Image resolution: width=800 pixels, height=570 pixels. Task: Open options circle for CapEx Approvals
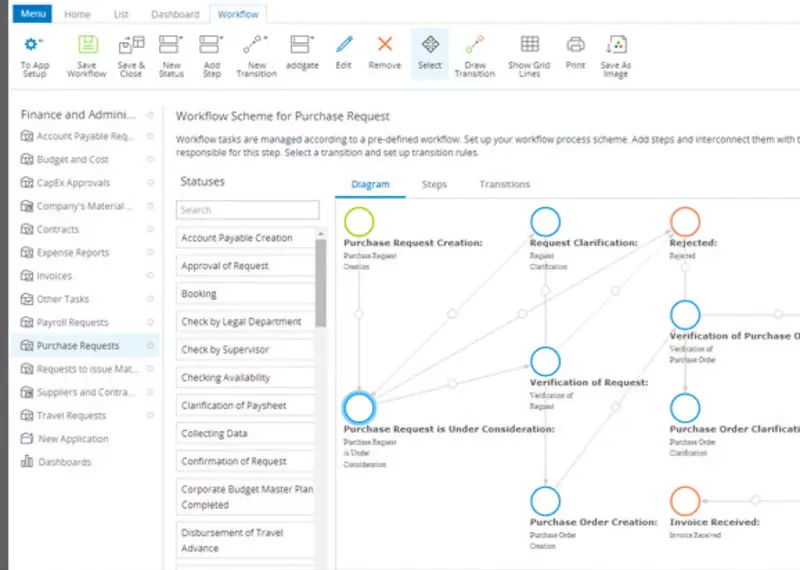(x=150, y=183)
